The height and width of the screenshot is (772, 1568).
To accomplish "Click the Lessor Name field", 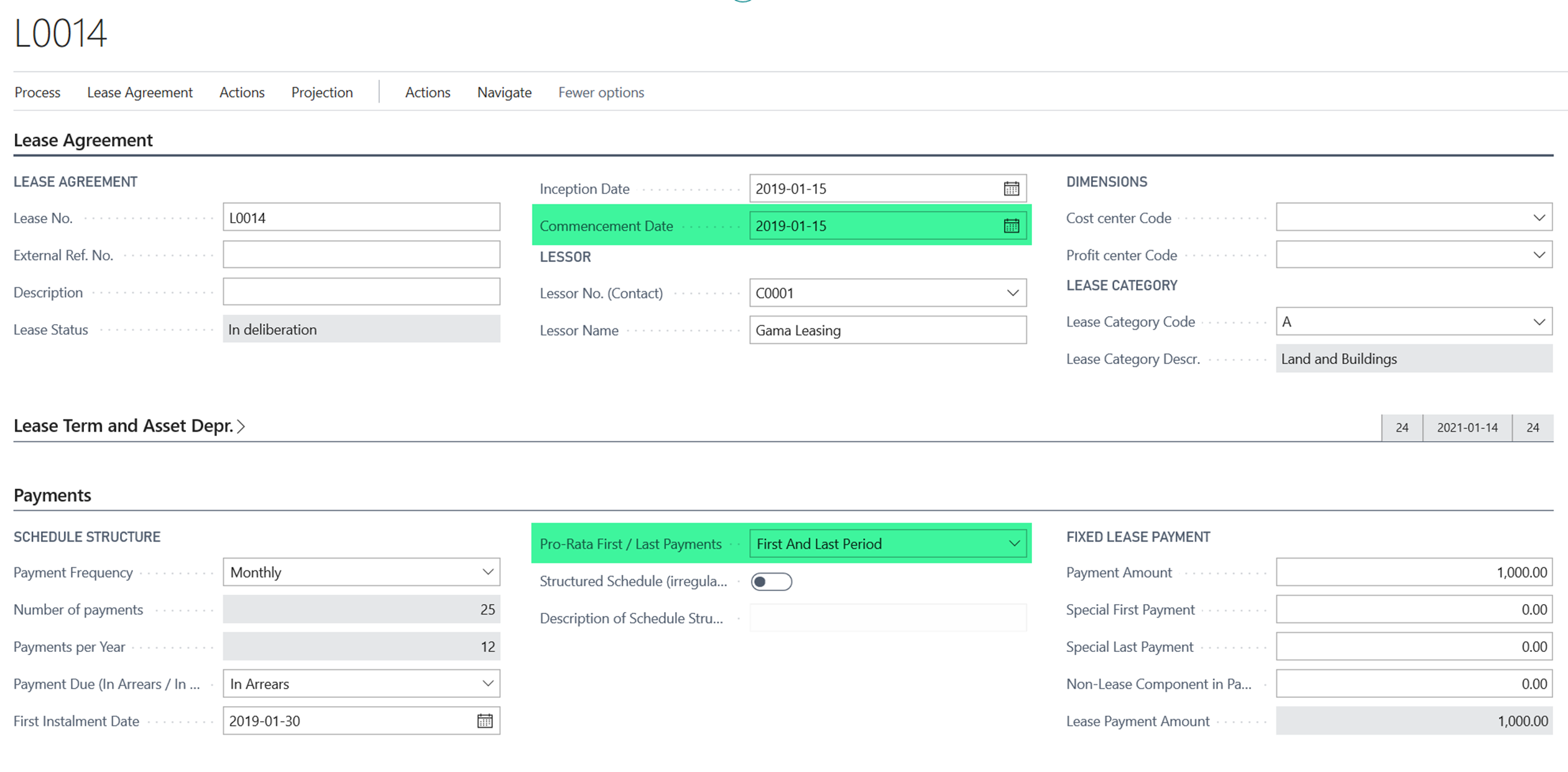I will tap(888, 330).
